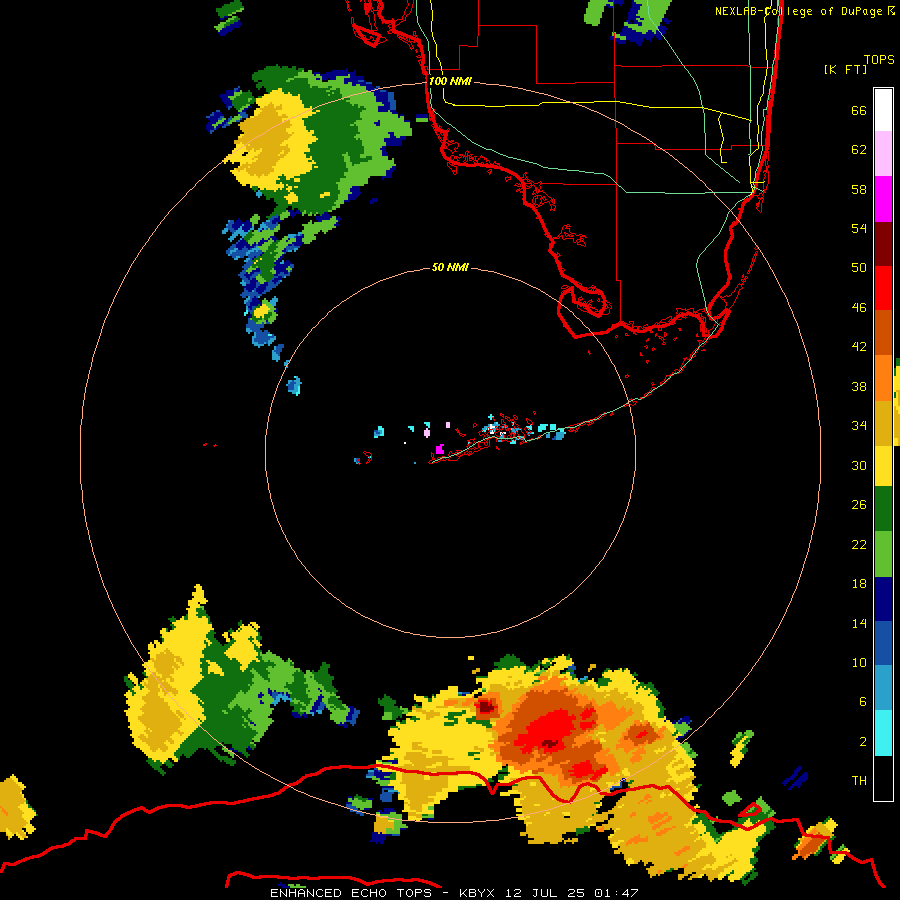Click the "2" legend value
Viewport: 900px width, 900px height.
tap(863, 742)
